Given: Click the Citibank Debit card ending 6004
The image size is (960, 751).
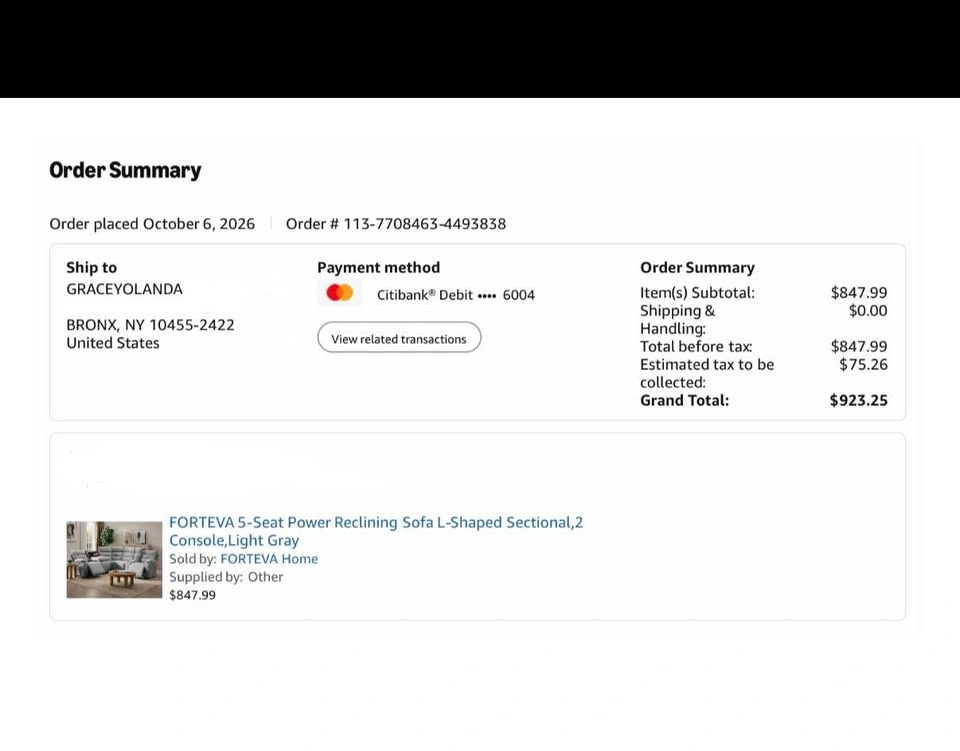Looking at the screenshot, I should [456, 295].
